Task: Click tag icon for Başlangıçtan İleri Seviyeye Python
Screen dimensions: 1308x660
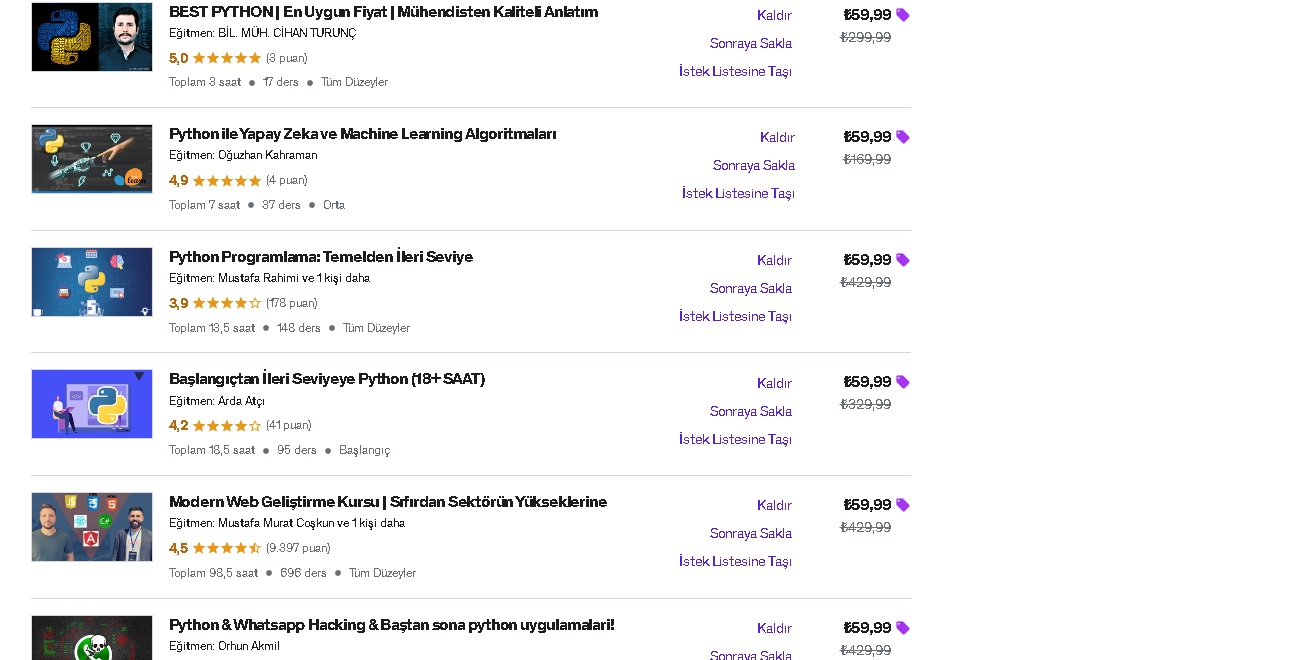Action: coord(903,382)
